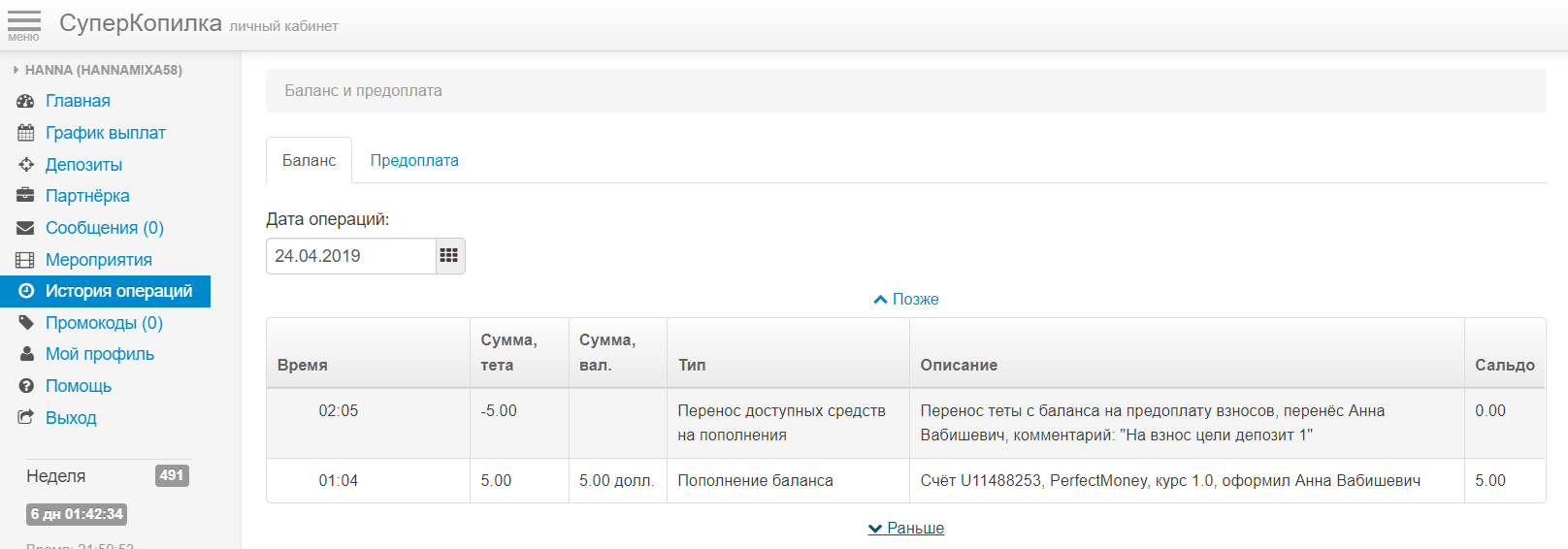Click the 5.00 долл. currency cell
The image size is (1568, 549).
click(x=617, y=481)
